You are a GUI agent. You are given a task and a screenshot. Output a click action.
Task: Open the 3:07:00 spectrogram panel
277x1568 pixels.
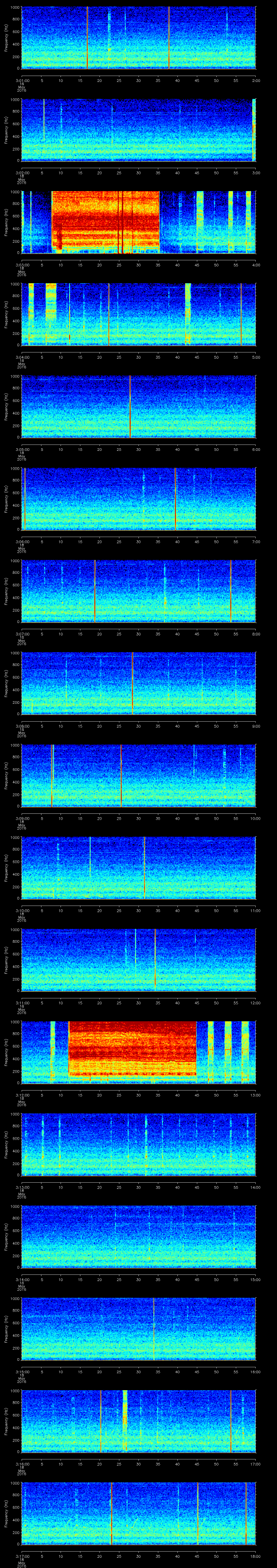pos(139,591)
